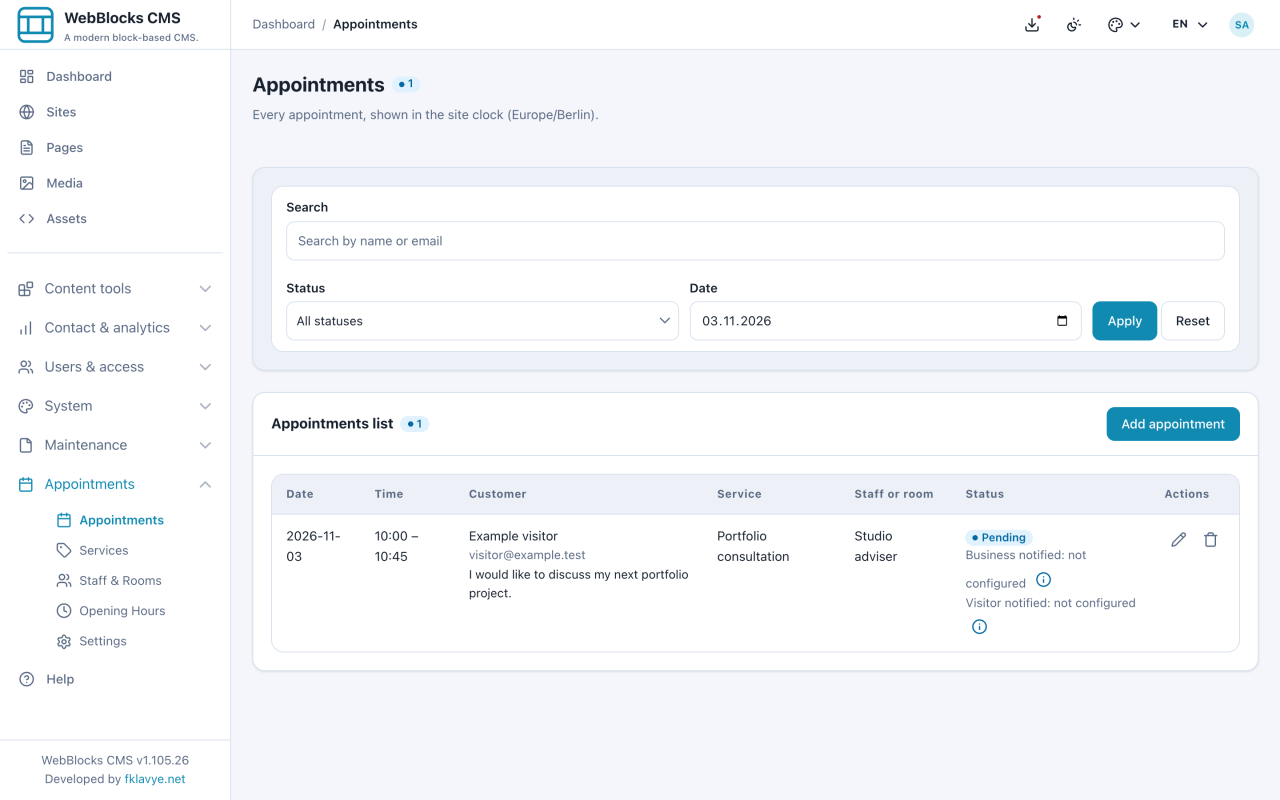Image resolution: width=1280 pixels, height=800 pixels.
Task: Click the Add appointment button
Action: 1173,424
